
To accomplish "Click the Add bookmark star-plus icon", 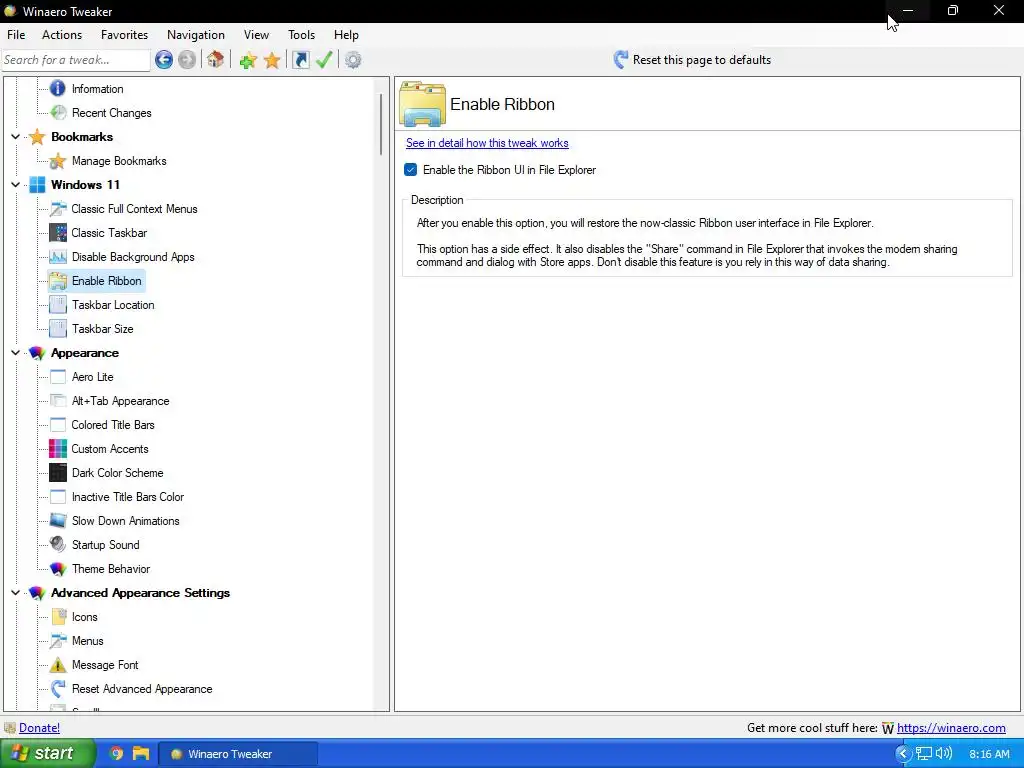I will 248,60.
